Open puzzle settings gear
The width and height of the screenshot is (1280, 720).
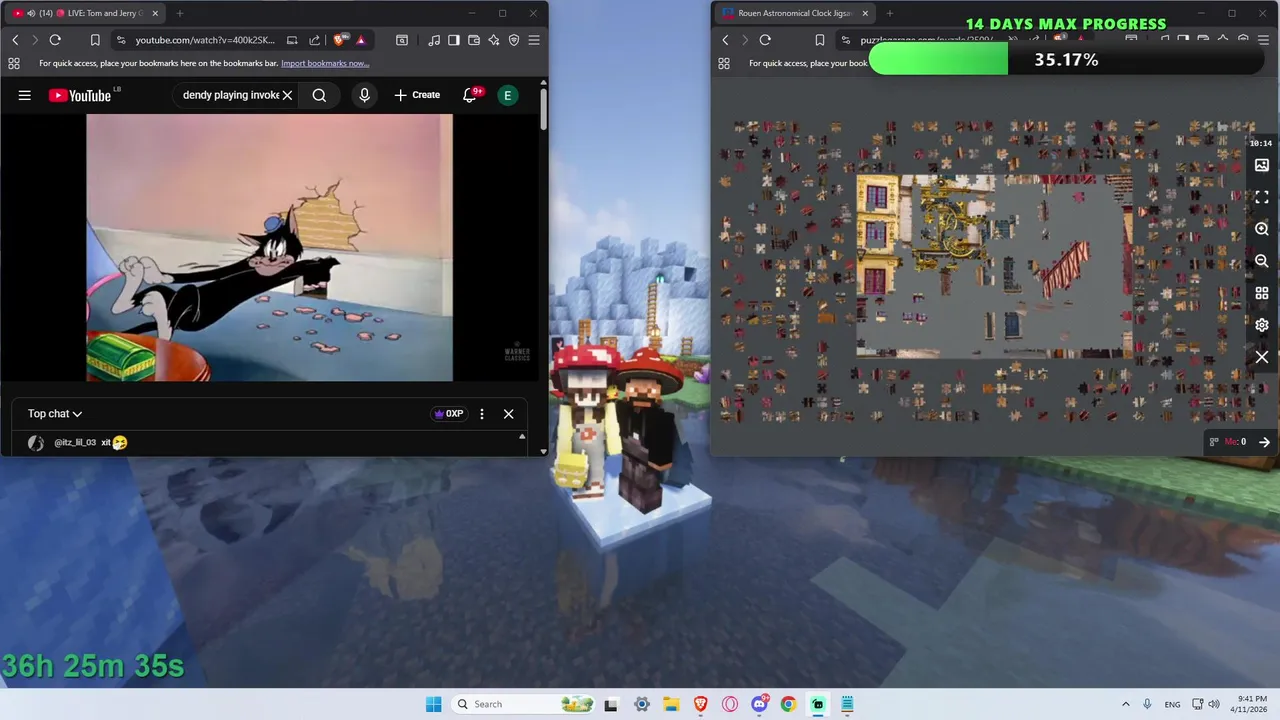coord(1262,325)
